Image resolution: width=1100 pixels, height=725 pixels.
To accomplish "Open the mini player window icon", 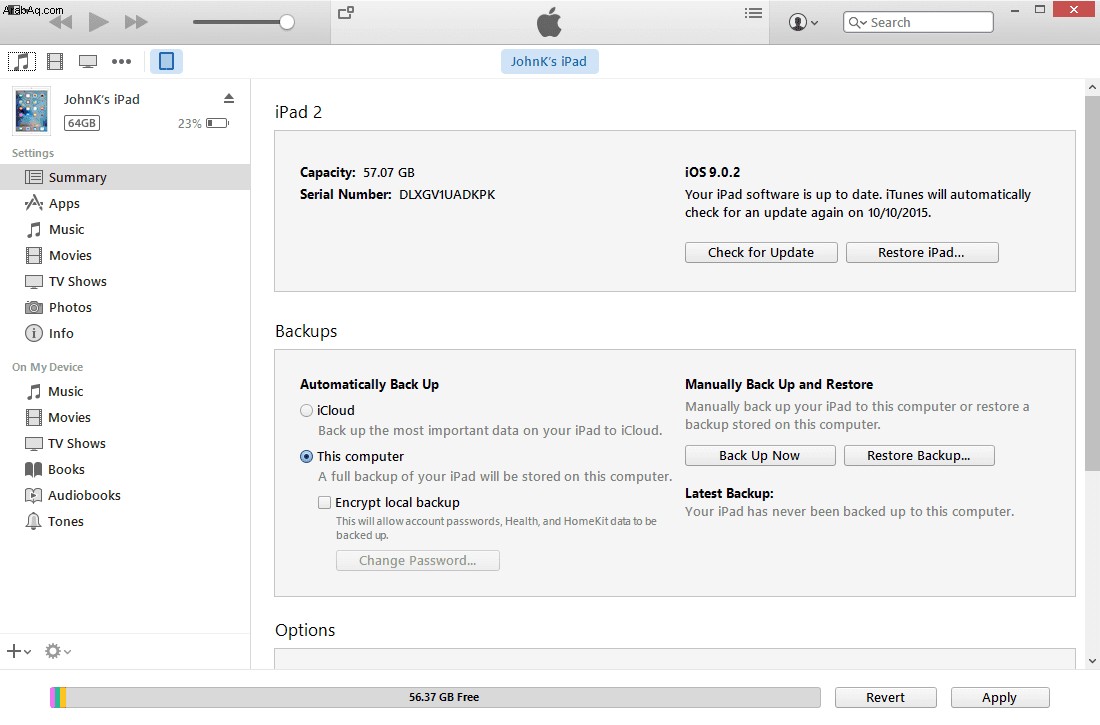I will click(x=346, y=13).
